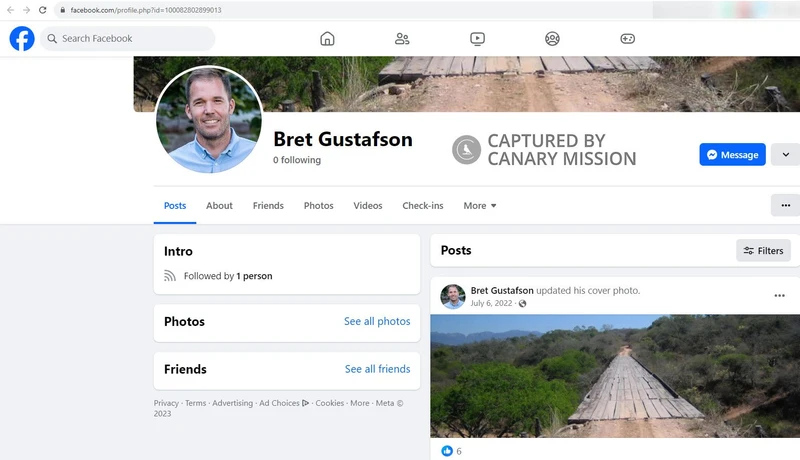The height and width of the screenshot is (460, 800).
Task: Click the thumbs-up reaction icon under the post
Action: pyautogui.click(x=447, y=451)
